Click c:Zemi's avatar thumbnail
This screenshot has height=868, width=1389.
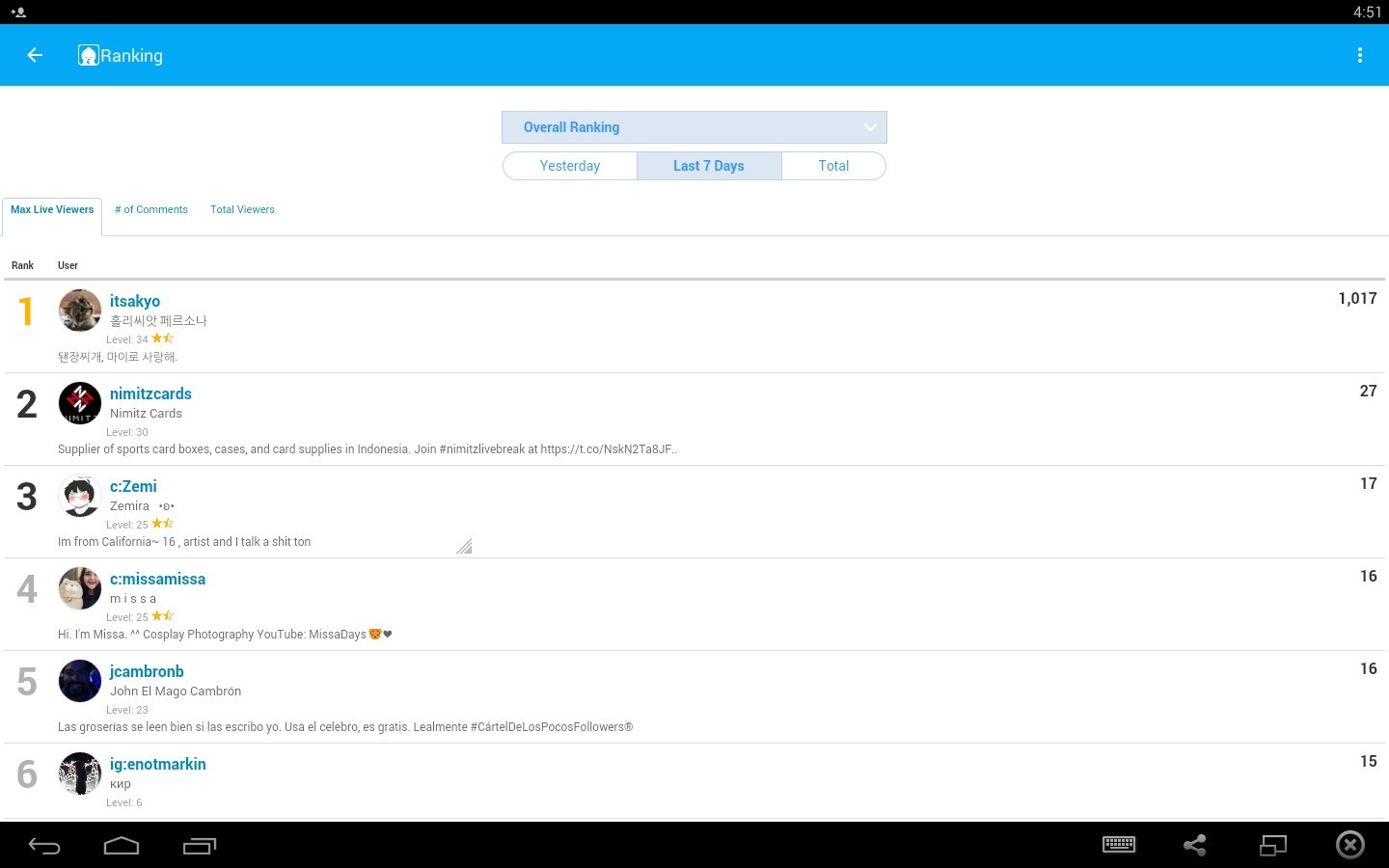[x=80, y=497]
